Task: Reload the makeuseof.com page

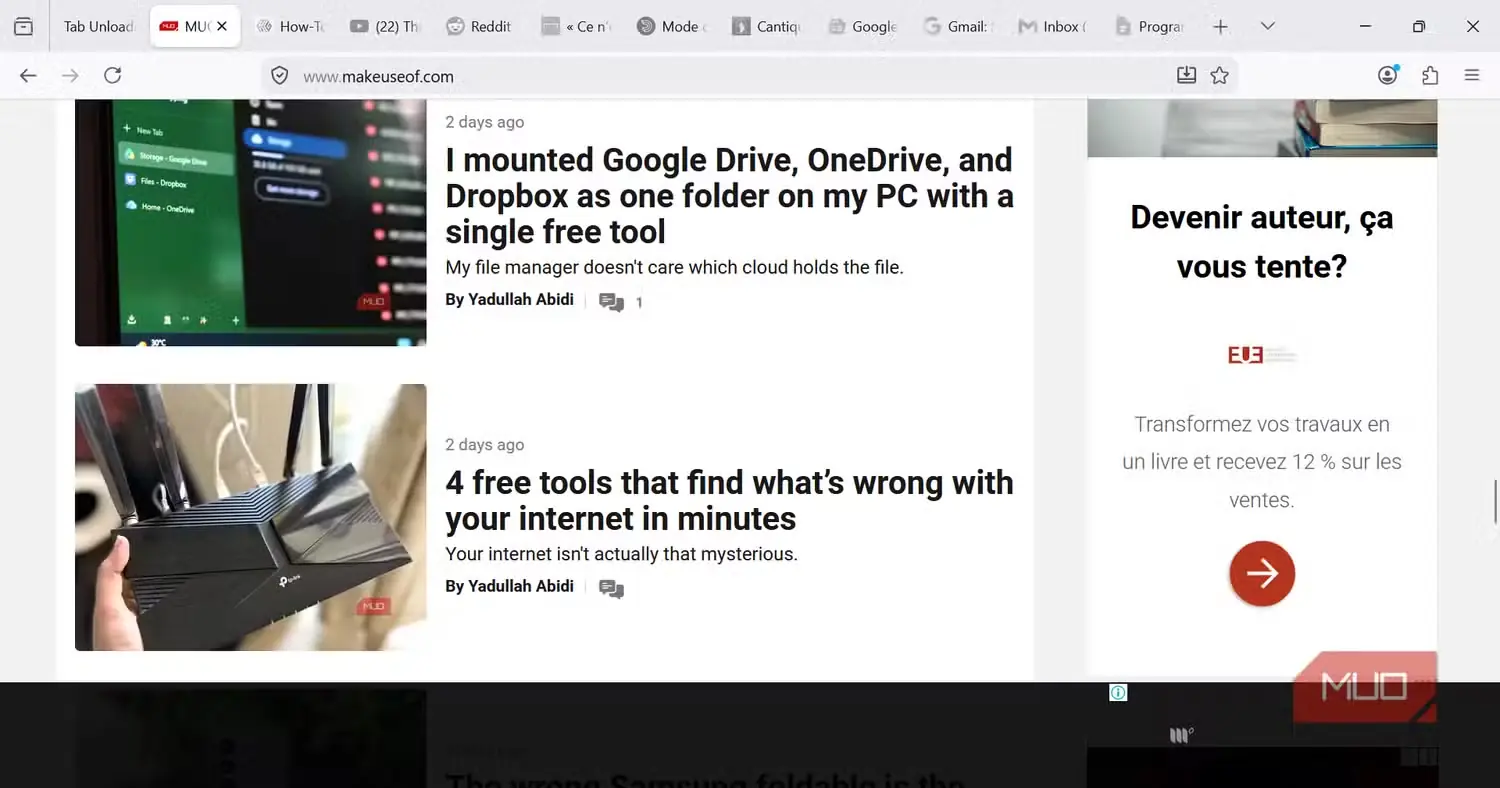Action: coord(113,76)
